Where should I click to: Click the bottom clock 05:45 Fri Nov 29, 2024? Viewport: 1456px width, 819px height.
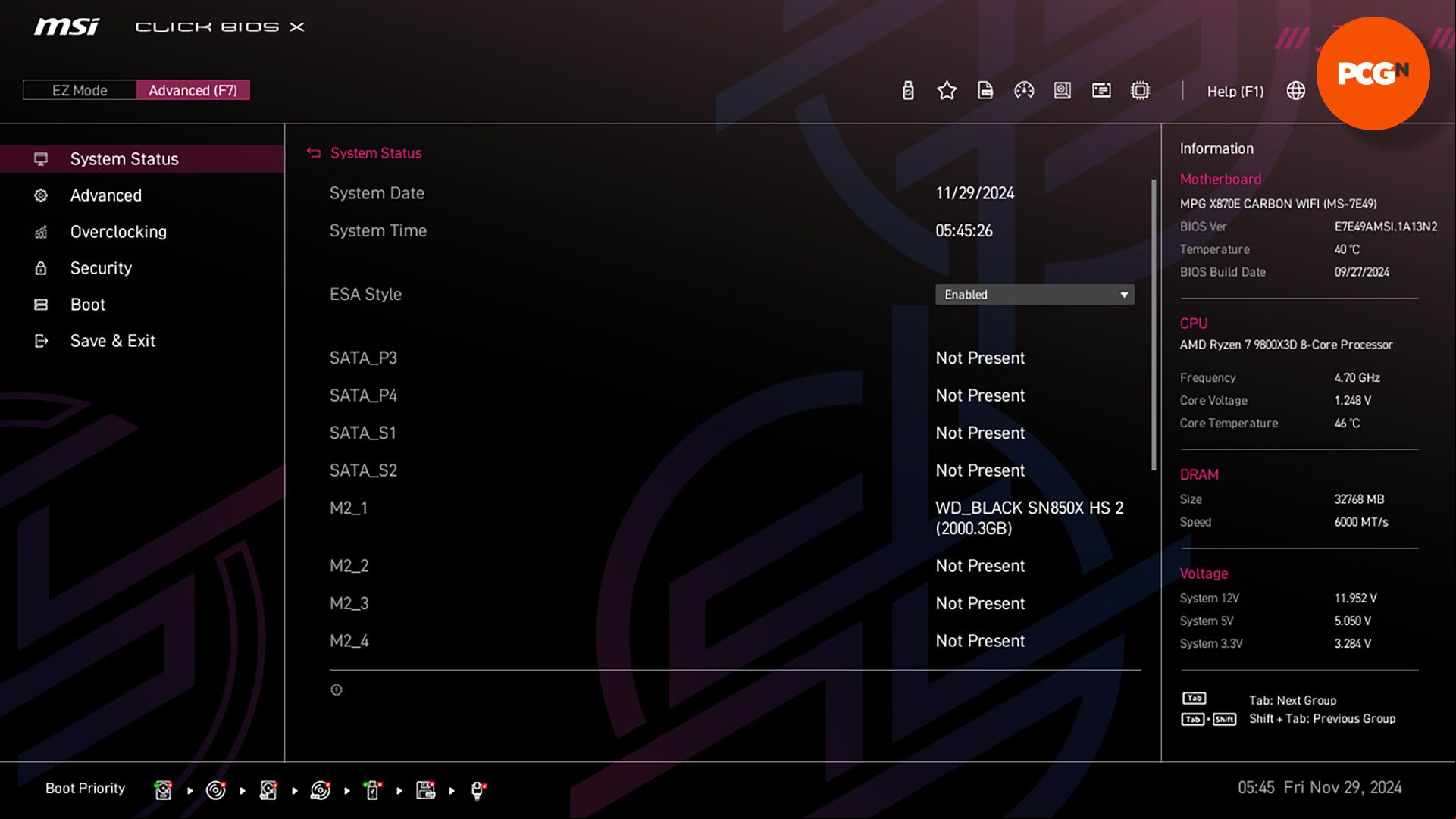[x=1320, y=788]
